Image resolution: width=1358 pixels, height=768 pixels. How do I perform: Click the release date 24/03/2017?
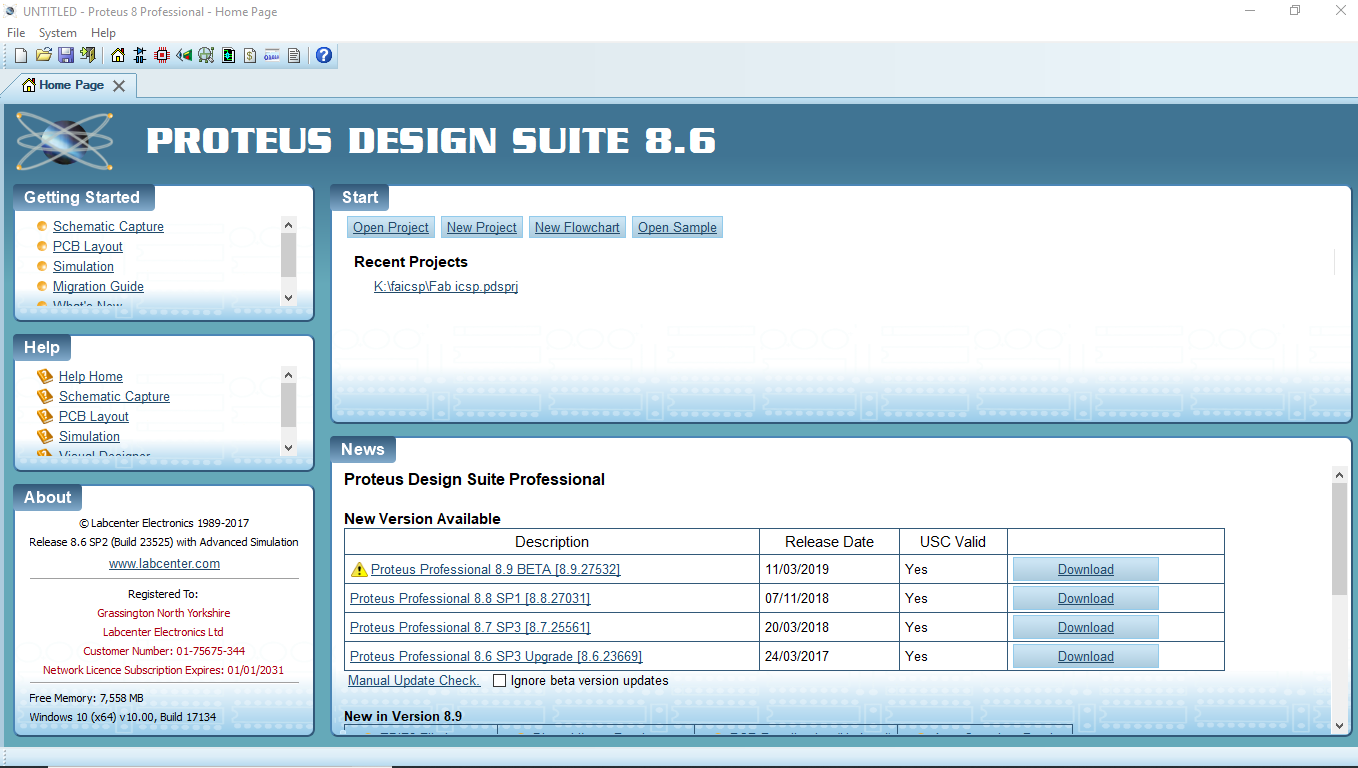pos(797,656)
